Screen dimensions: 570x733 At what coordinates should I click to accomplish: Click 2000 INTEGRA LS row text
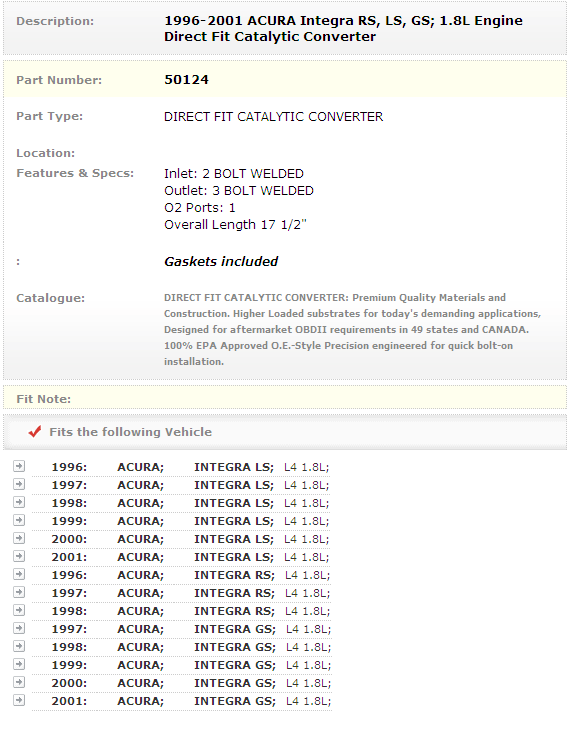(190, 539)
